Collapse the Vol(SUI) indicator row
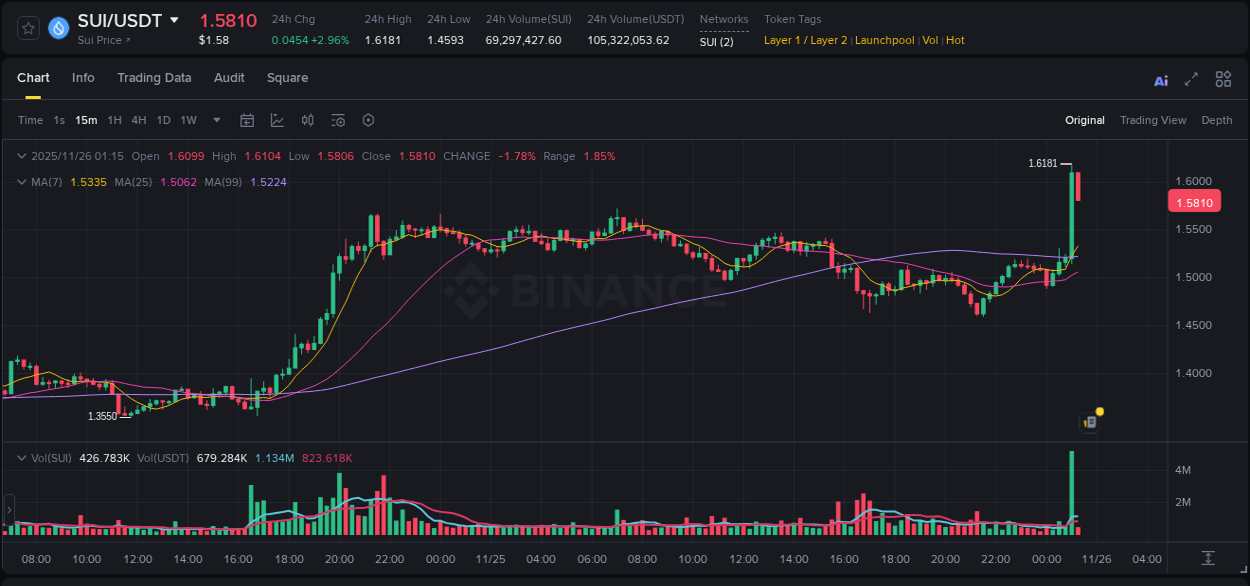Screen dimensions: 1250x586 pos(22,457)
